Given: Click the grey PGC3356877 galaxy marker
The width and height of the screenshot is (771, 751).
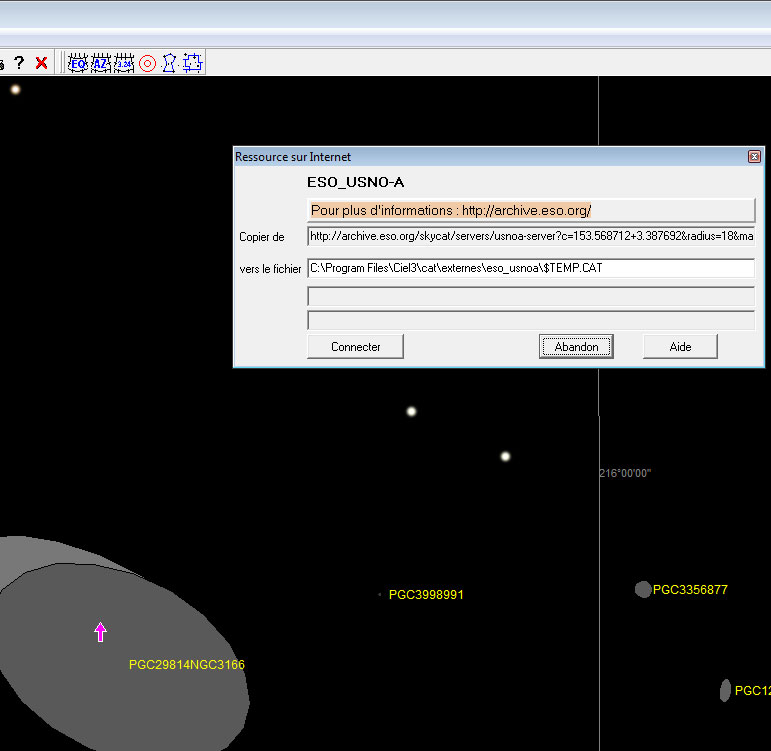Looking at the screenshot, I should point(643,589).
